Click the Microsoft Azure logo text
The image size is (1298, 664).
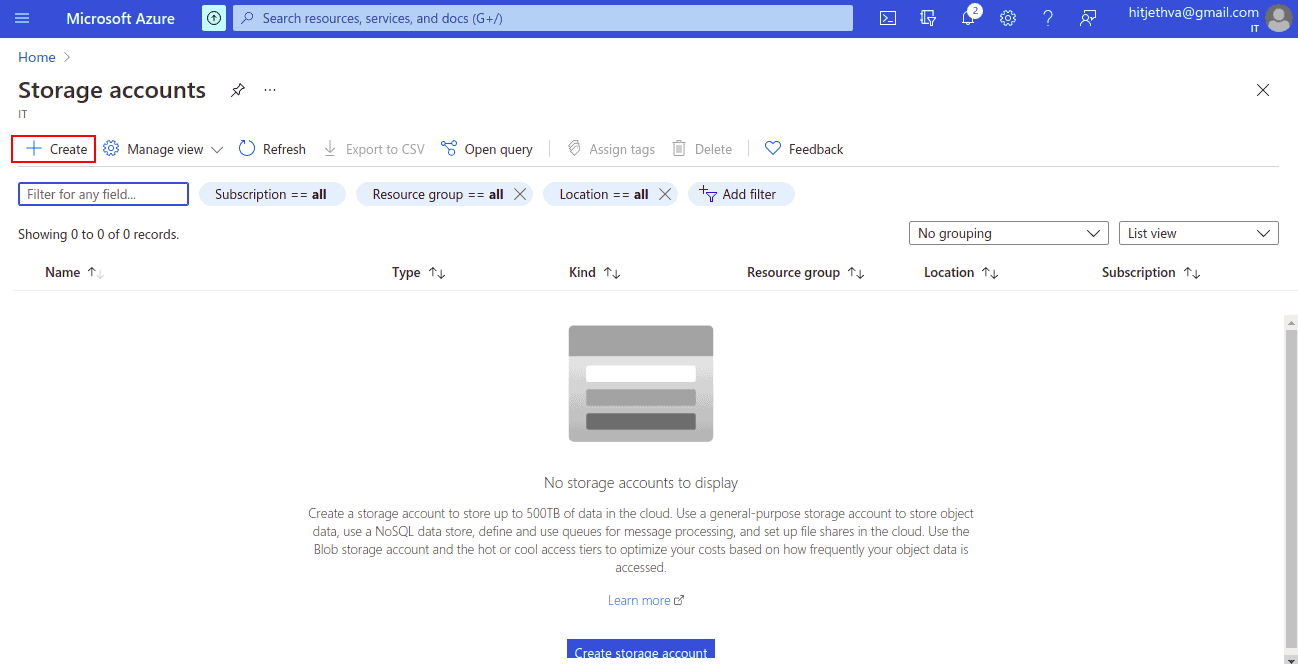(120, 18)
